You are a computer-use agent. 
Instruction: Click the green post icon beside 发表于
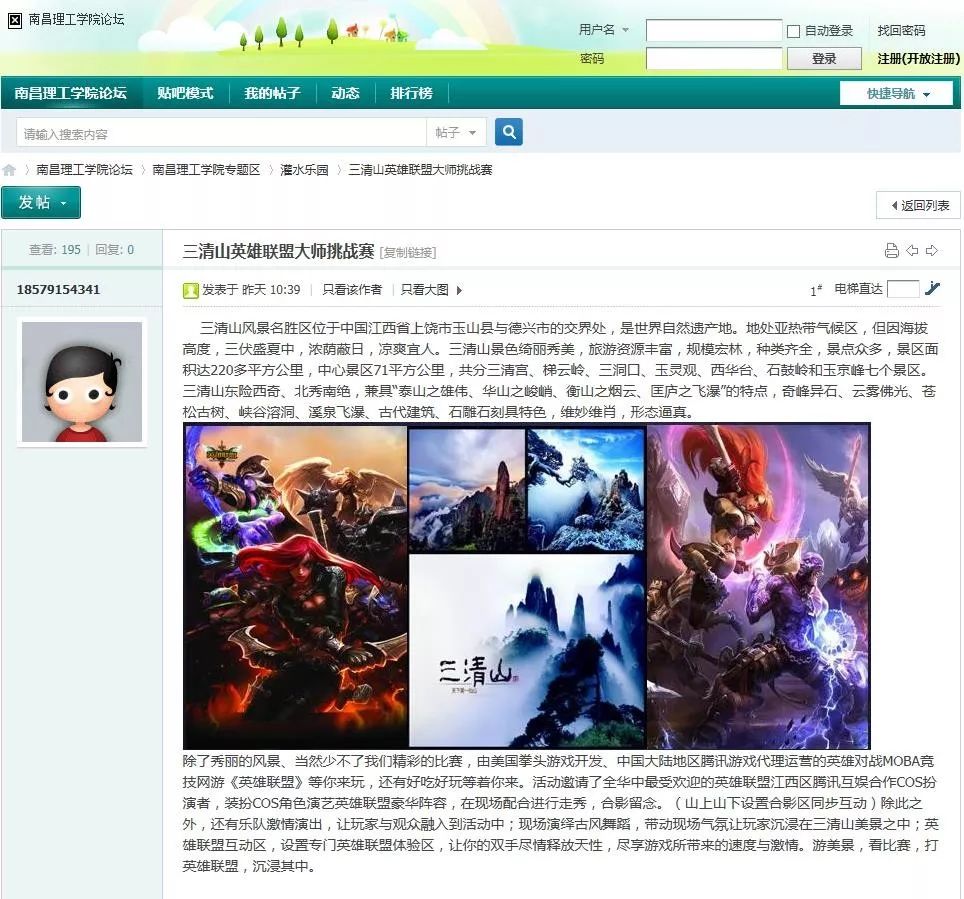(x=191, y=290)
